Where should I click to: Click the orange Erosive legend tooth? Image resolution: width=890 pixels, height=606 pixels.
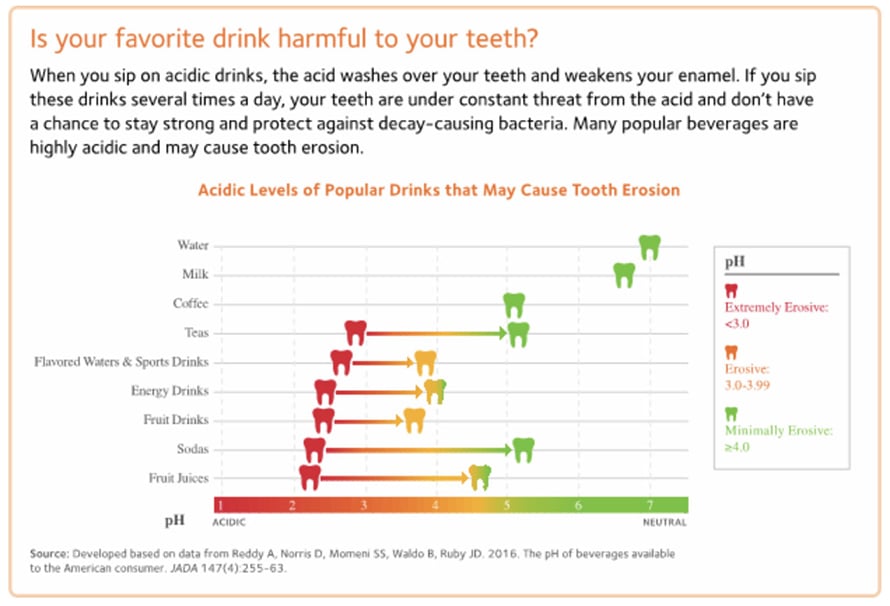[x=731, y=352]
